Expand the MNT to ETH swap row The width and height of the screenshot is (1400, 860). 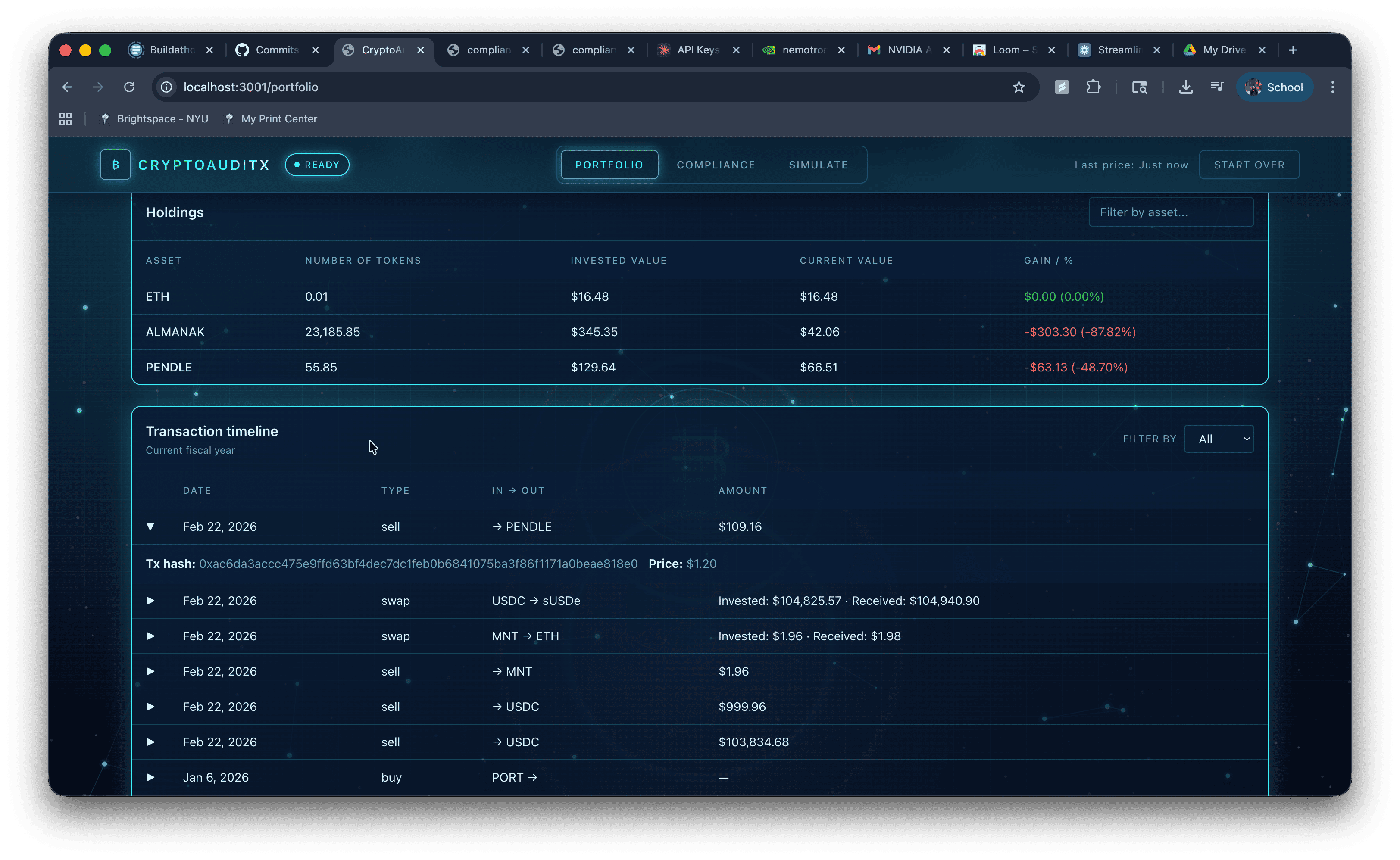pos(150,636)
